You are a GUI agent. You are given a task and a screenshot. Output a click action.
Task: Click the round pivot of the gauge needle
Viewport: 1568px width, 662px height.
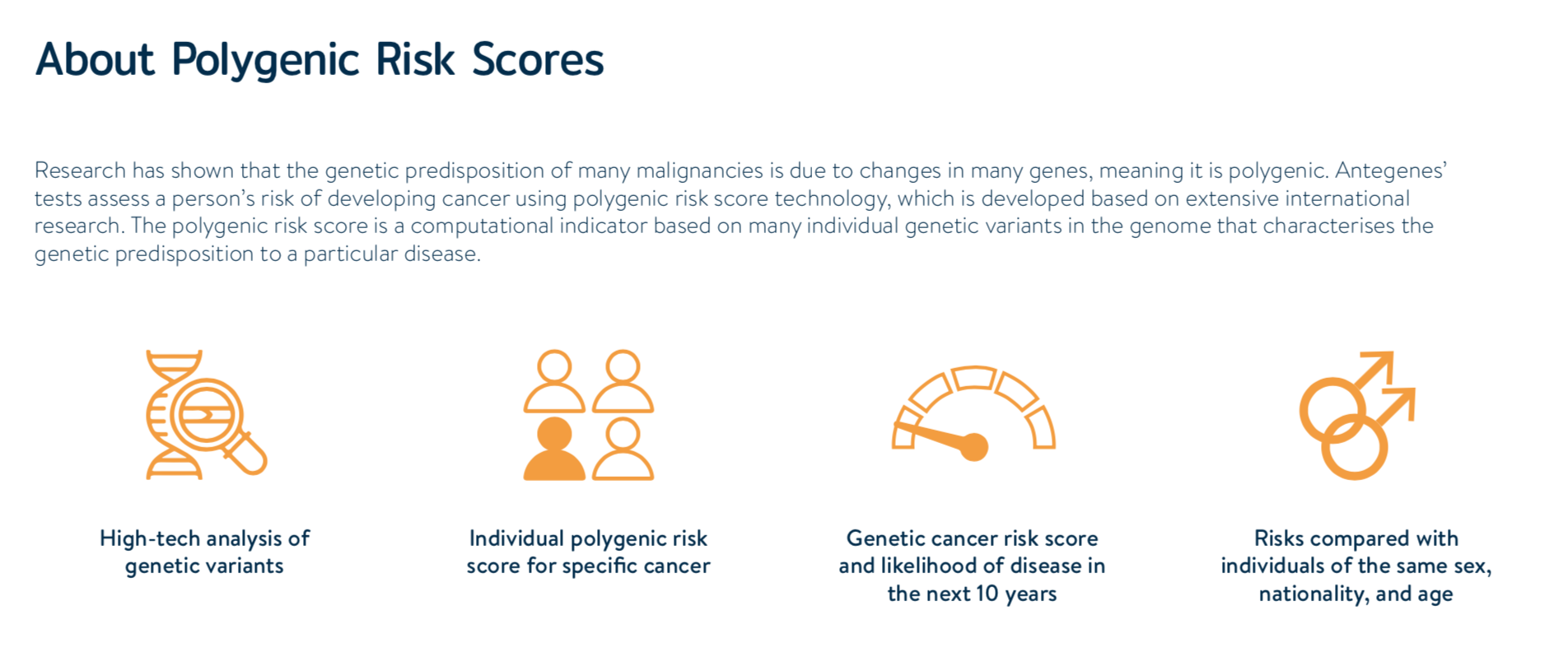click(x=974, y=447)
